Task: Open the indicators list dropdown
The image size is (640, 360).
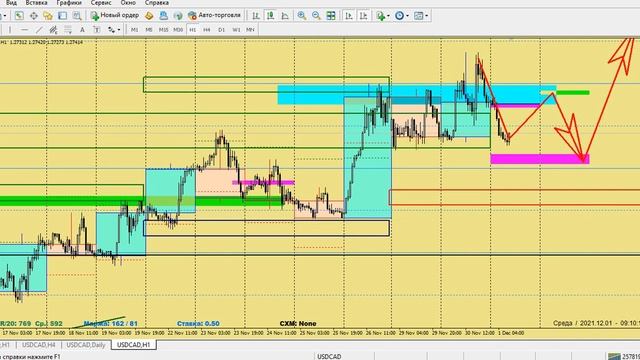Action: [x=383, y=16]
